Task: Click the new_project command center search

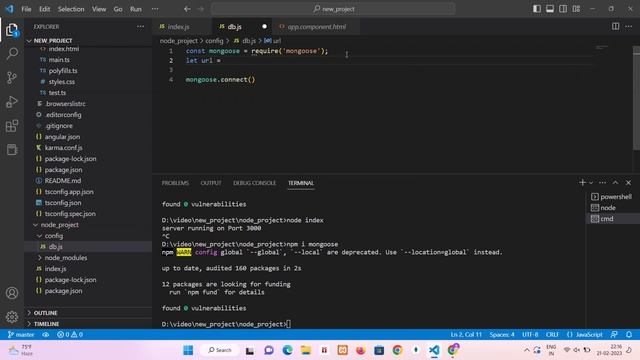Action: point(333,9)
